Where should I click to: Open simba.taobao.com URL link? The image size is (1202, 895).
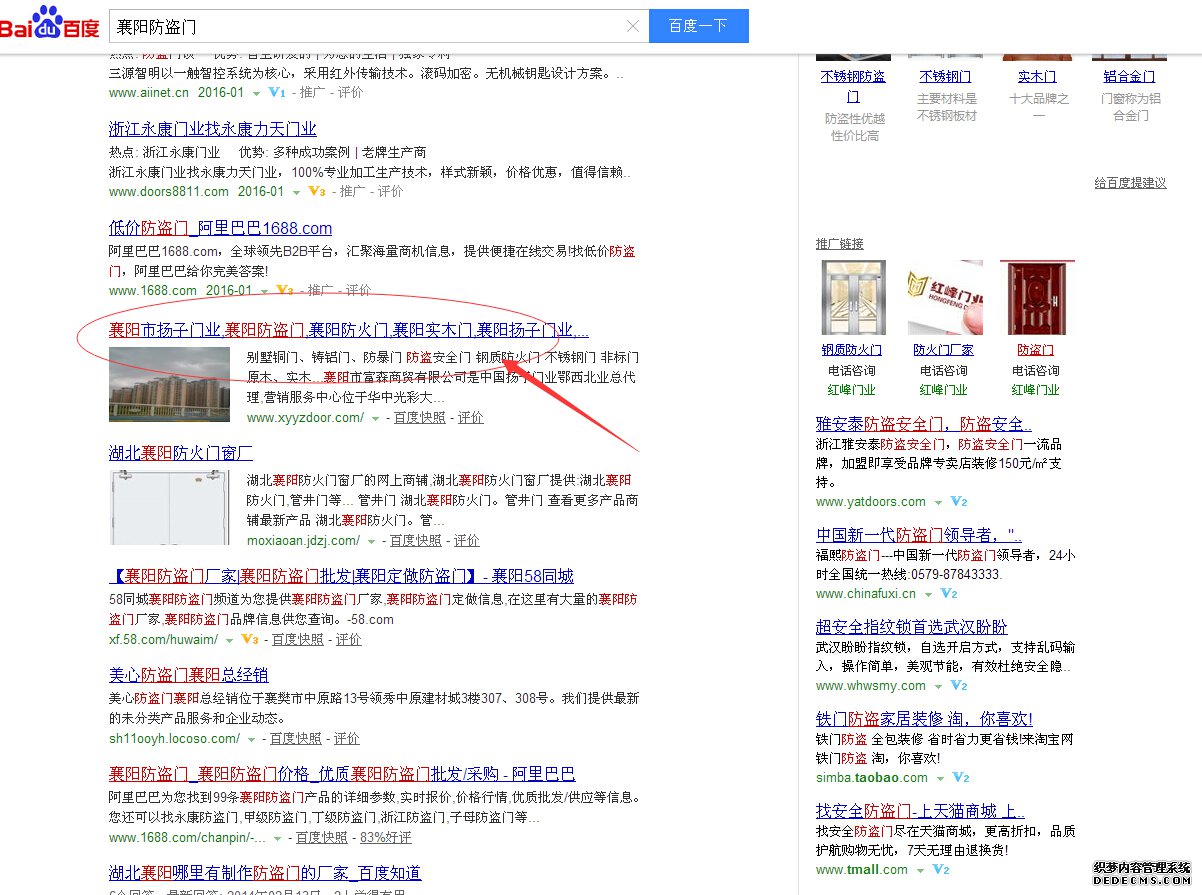(872, 778)
